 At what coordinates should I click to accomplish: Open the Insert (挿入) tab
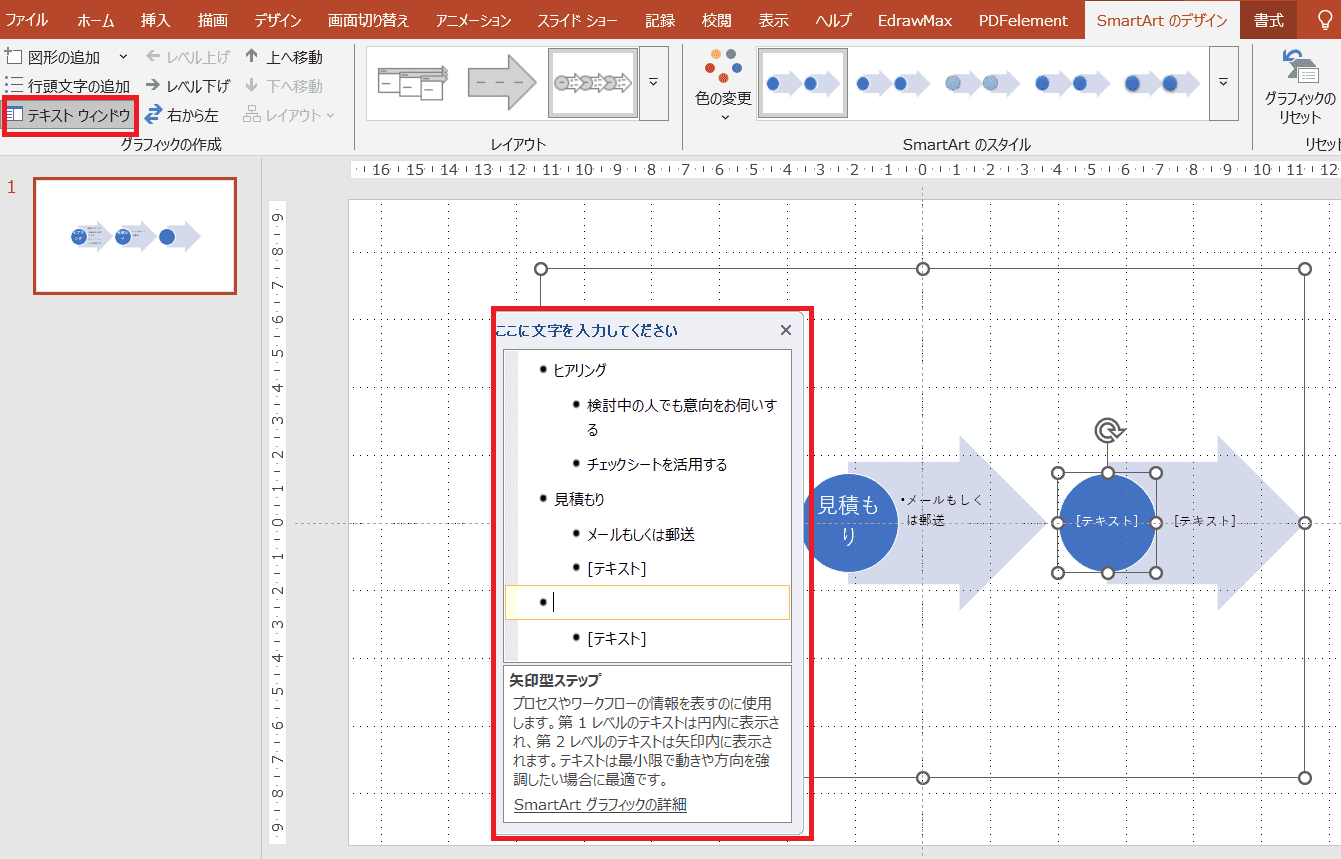[x=155, y=20]
